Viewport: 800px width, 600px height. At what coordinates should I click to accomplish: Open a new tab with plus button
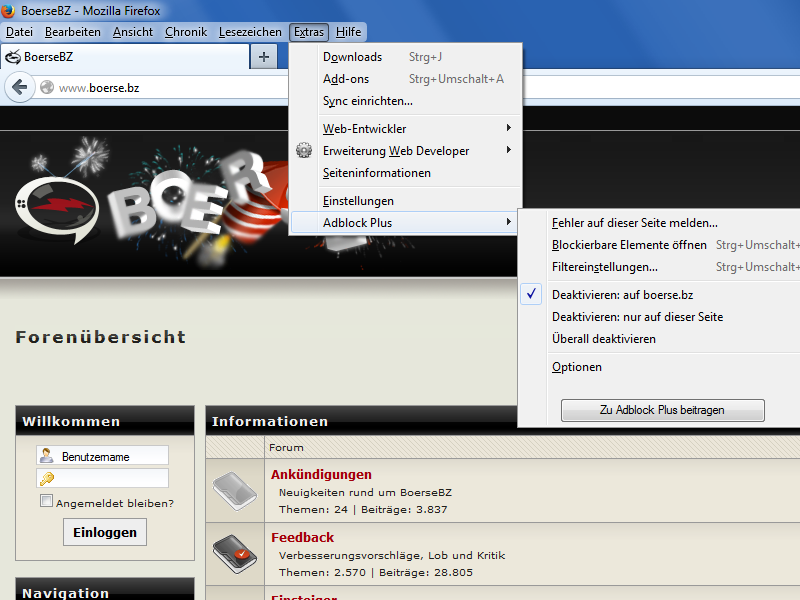pyautogui.click(x=264, y=57)
